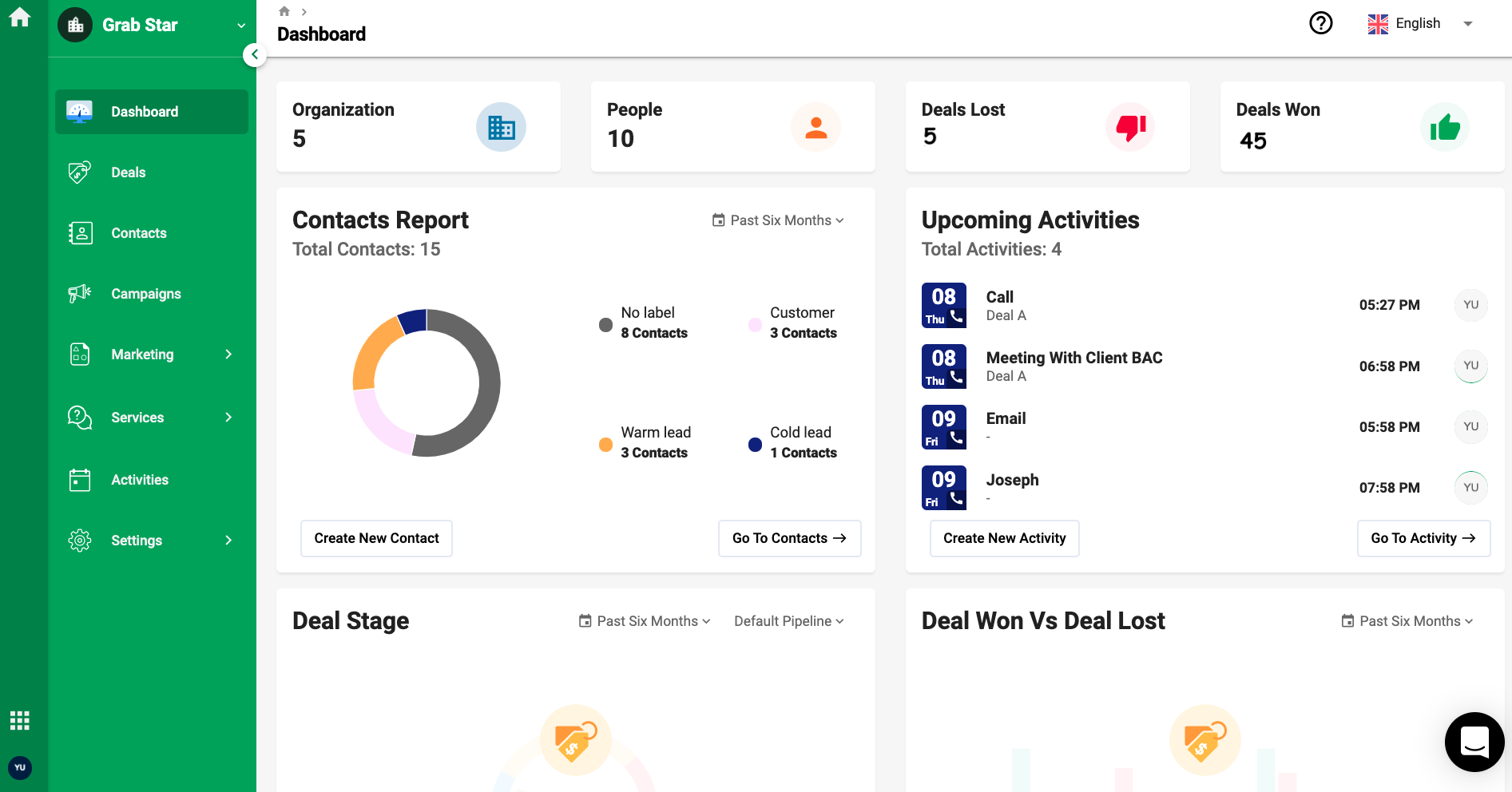Click the YU avatar next to the Call activity
Screen dimensions: 1512x792
(1470, 305)
